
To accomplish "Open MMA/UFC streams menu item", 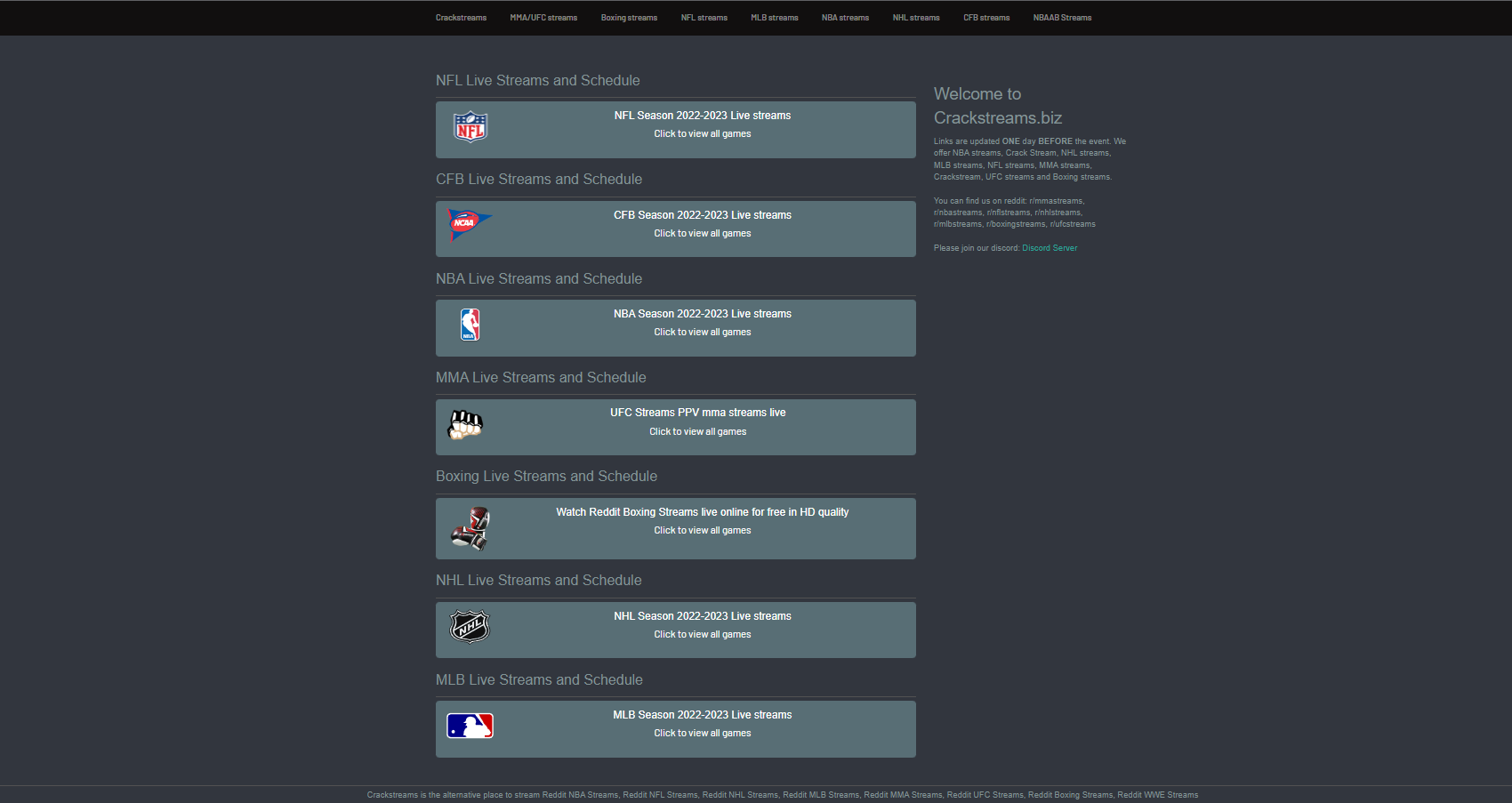I will [x=543, y=18].
